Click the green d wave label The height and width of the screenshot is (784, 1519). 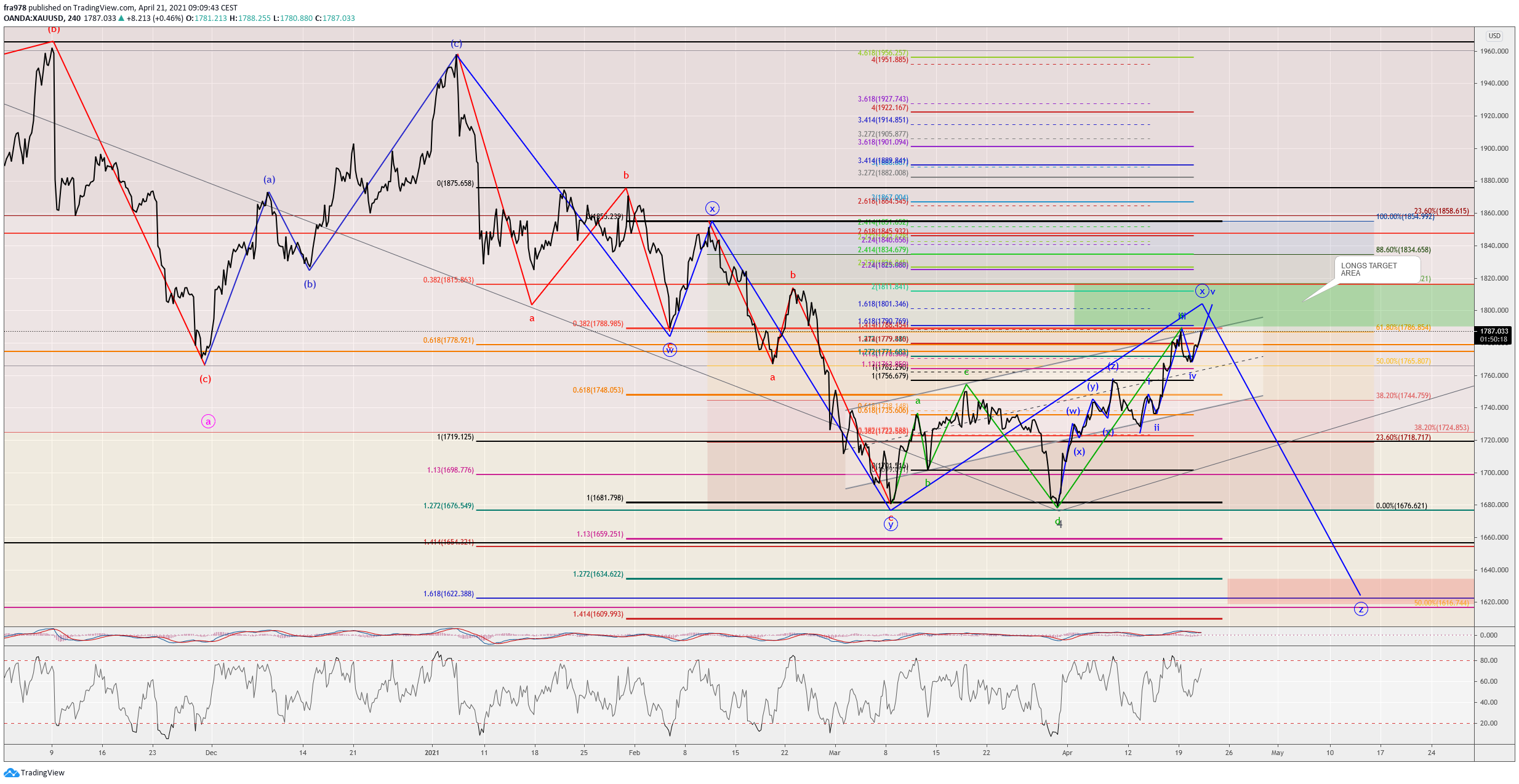click(x=1057, y=522)
